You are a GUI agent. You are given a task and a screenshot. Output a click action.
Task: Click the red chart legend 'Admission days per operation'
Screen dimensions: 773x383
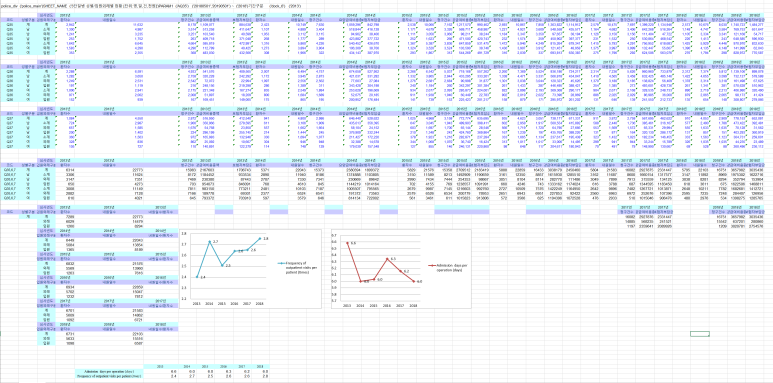[x=448, y=268]
